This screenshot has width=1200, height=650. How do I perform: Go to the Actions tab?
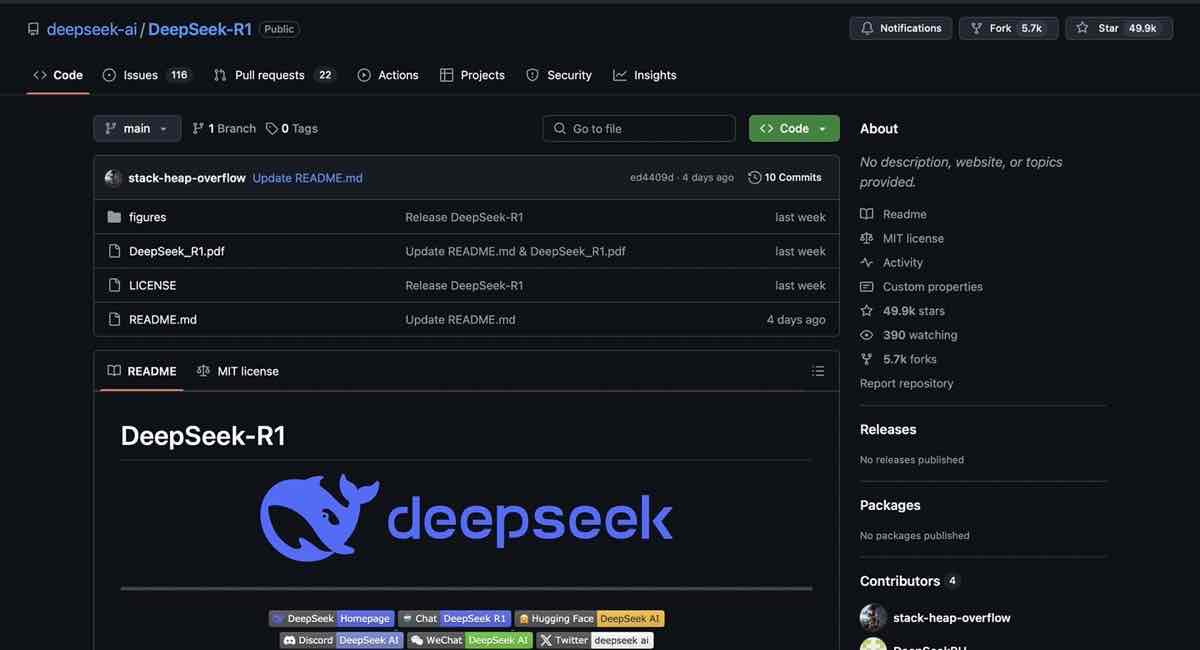click(388, 75)
